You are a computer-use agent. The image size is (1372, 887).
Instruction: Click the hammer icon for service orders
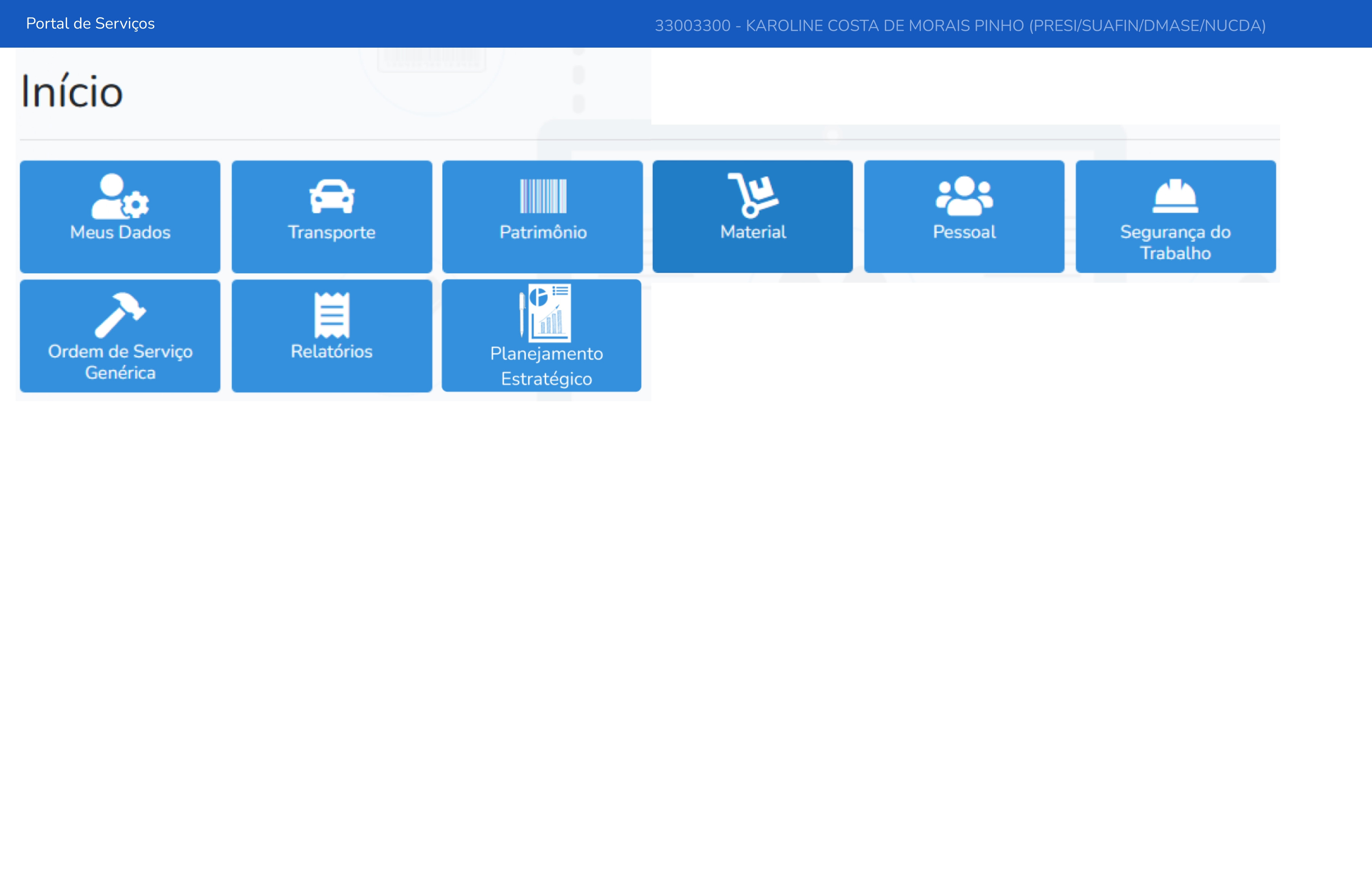point(120,314)
